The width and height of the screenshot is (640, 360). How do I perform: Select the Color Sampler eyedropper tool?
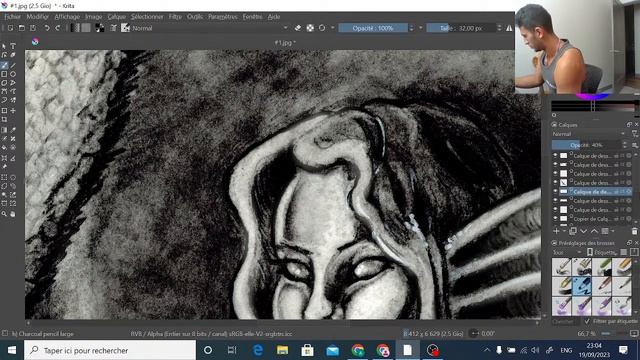[x=13, y=130]
